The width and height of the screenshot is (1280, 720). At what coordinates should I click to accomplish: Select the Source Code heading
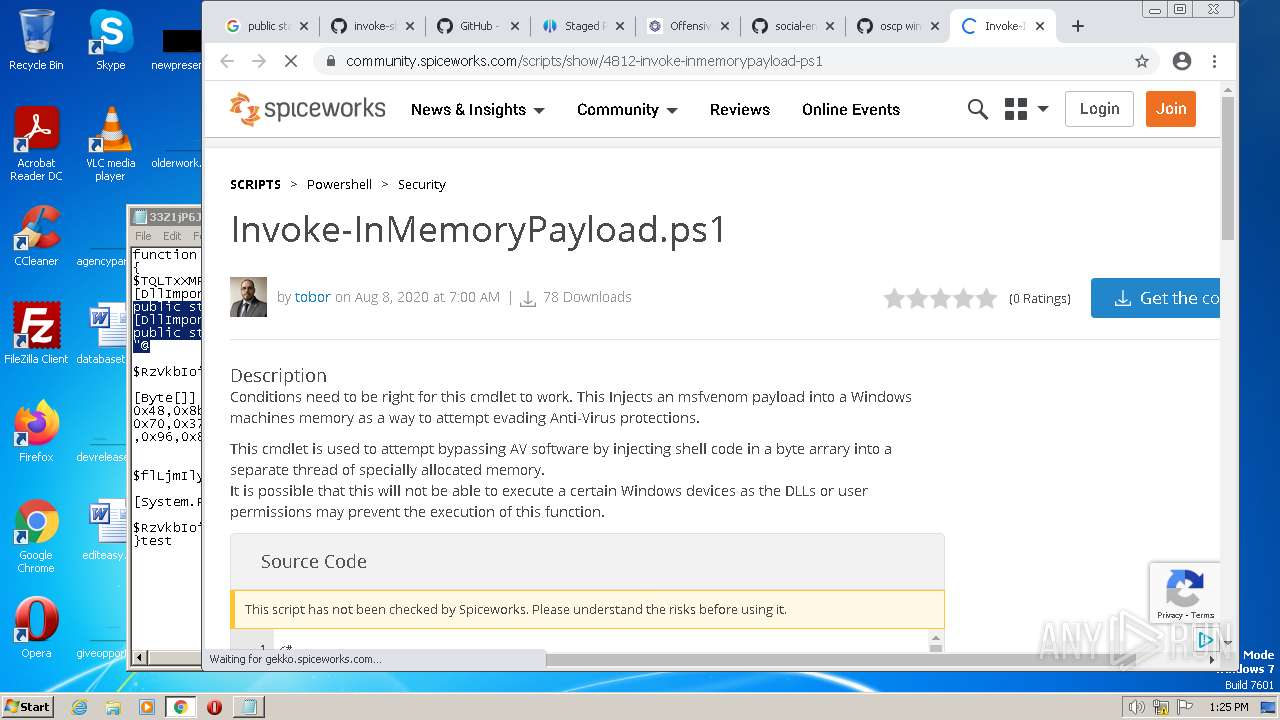click(314, 562)
